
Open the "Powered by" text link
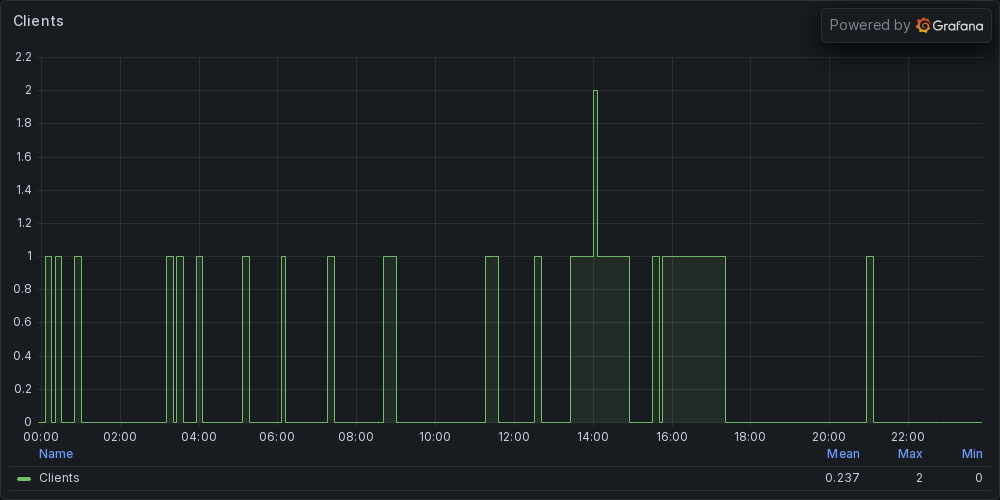[869, 26]
